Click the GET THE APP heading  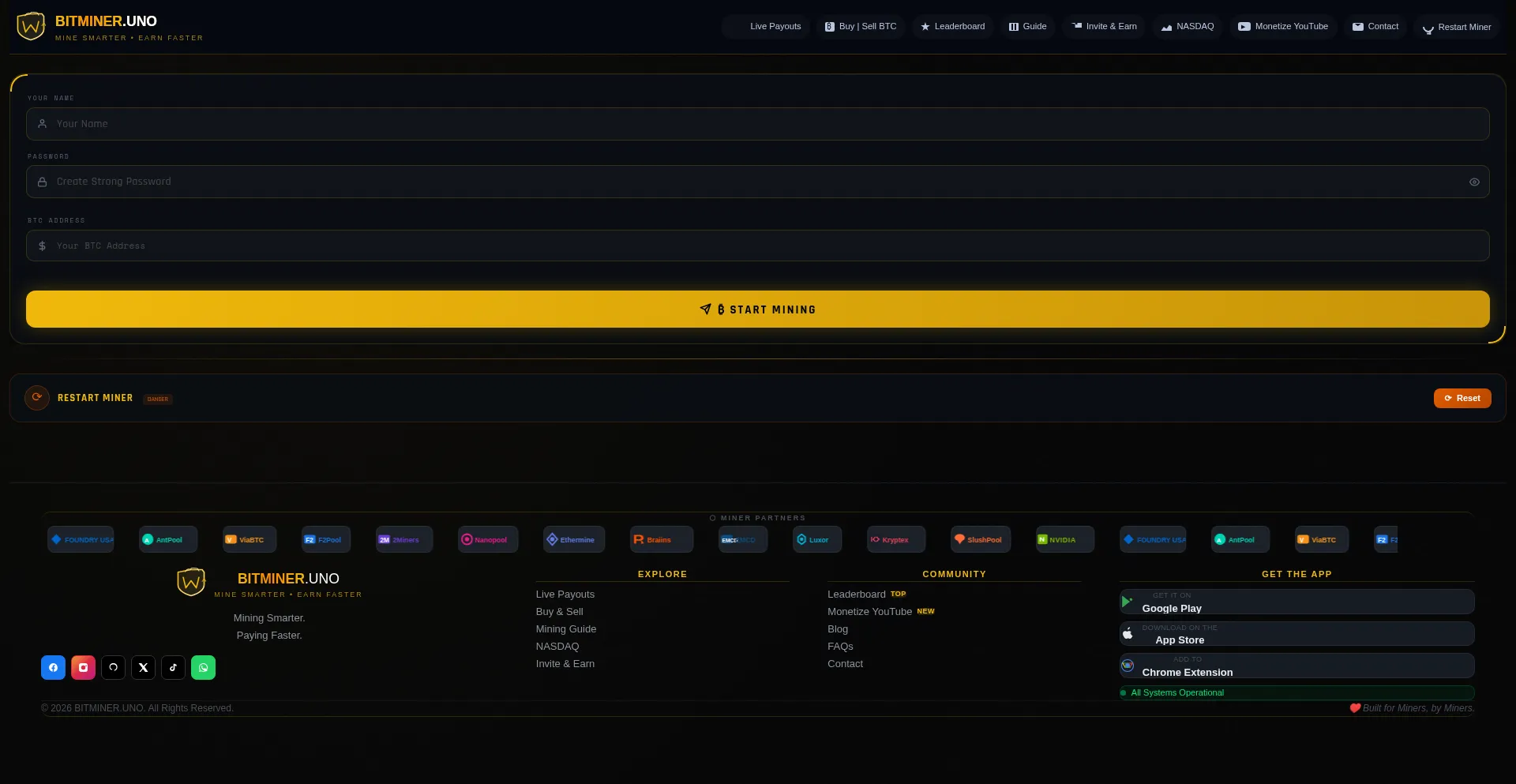tap(1296, 575)
